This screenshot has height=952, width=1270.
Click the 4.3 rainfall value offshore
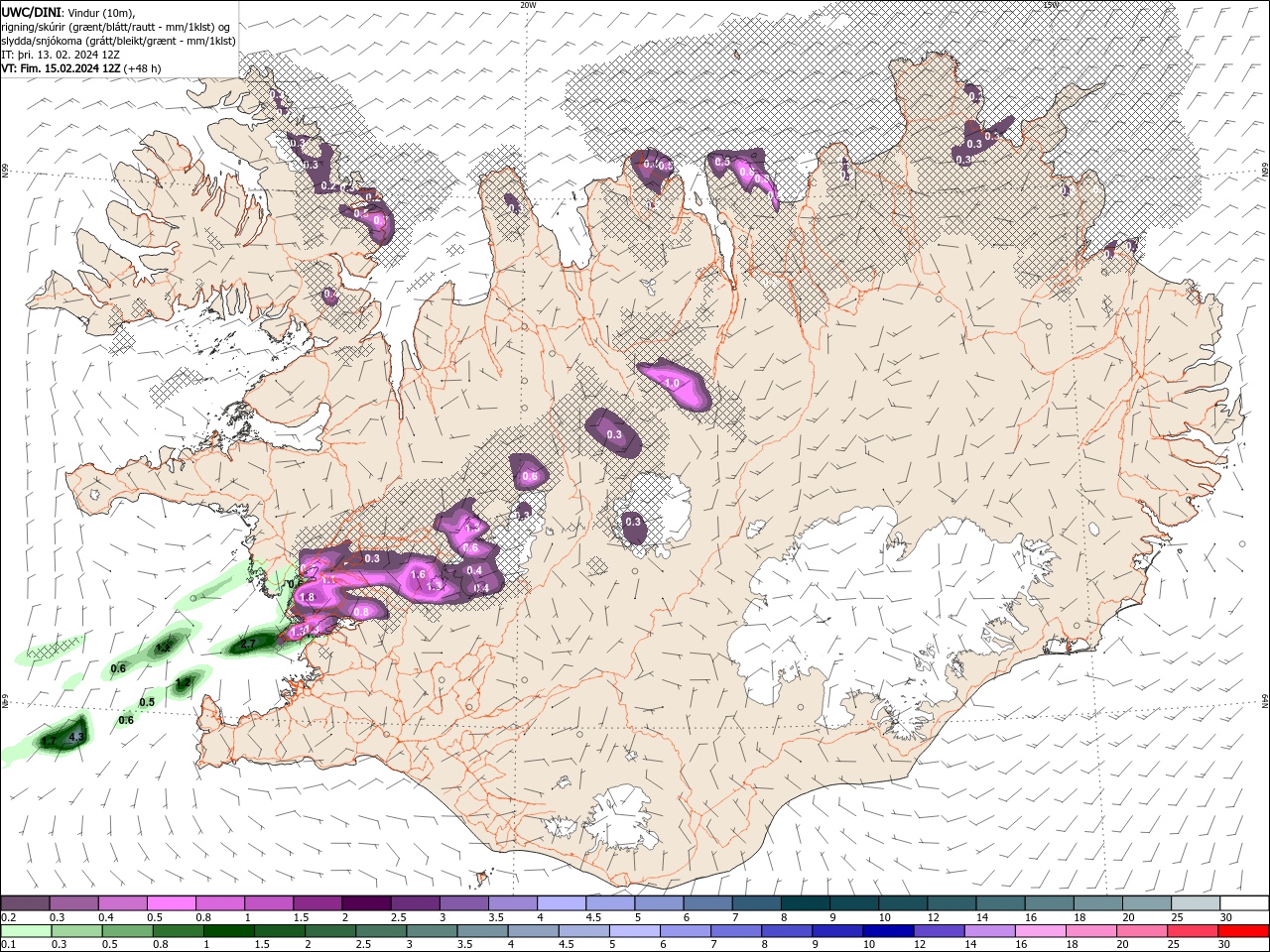click(x=76, y=736)
